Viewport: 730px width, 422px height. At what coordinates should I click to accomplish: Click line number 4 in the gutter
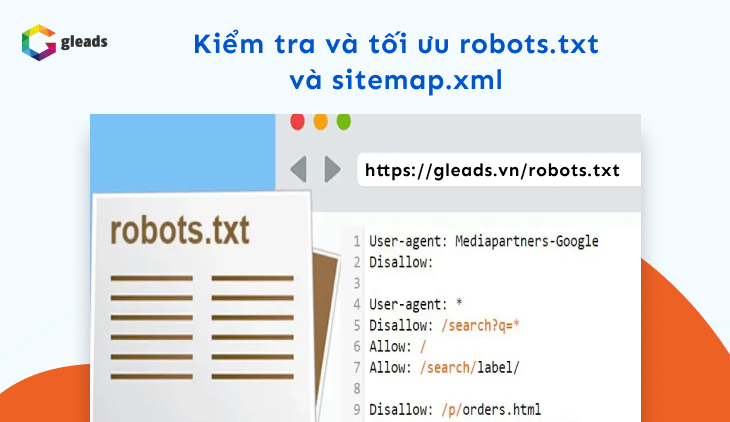pos(356,303)
